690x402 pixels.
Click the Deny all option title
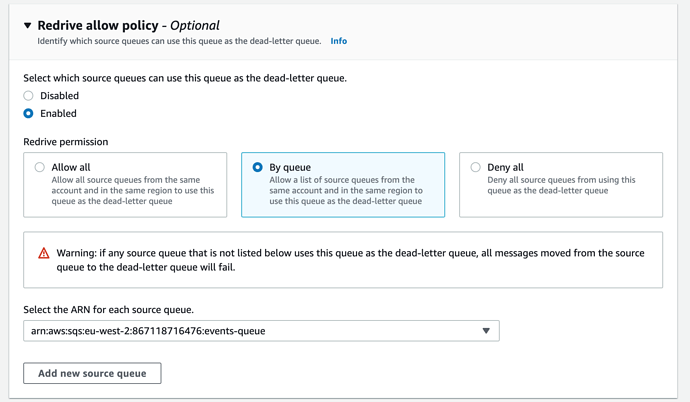505,167
